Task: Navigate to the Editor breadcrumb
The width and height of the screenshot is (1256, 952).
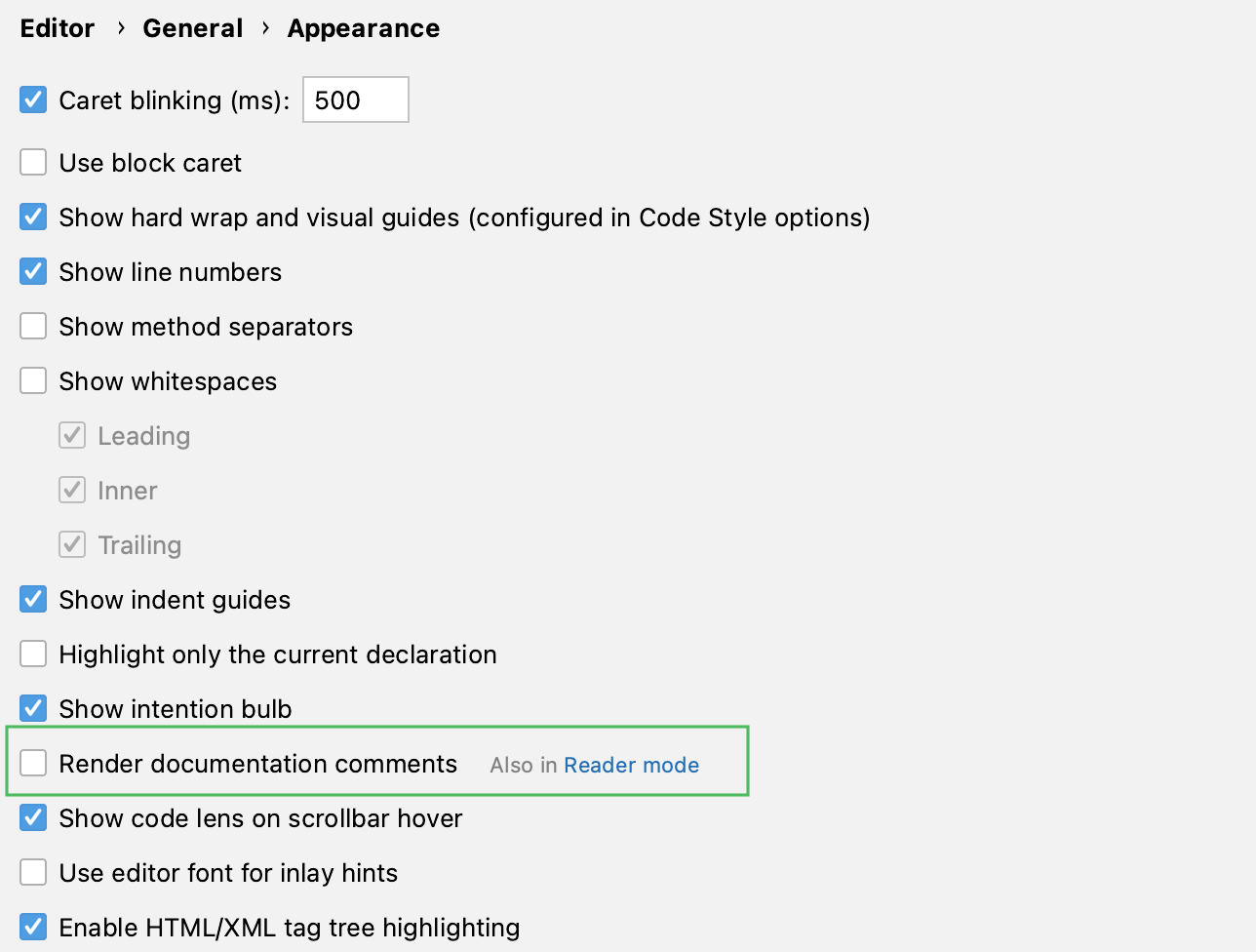Action: click(57, 28)
